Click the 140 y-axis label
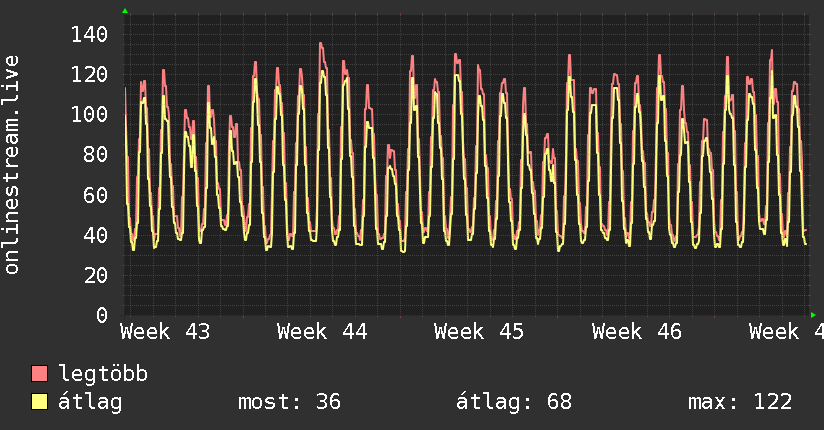The image size is (824, 430). [x=89, y=35]
